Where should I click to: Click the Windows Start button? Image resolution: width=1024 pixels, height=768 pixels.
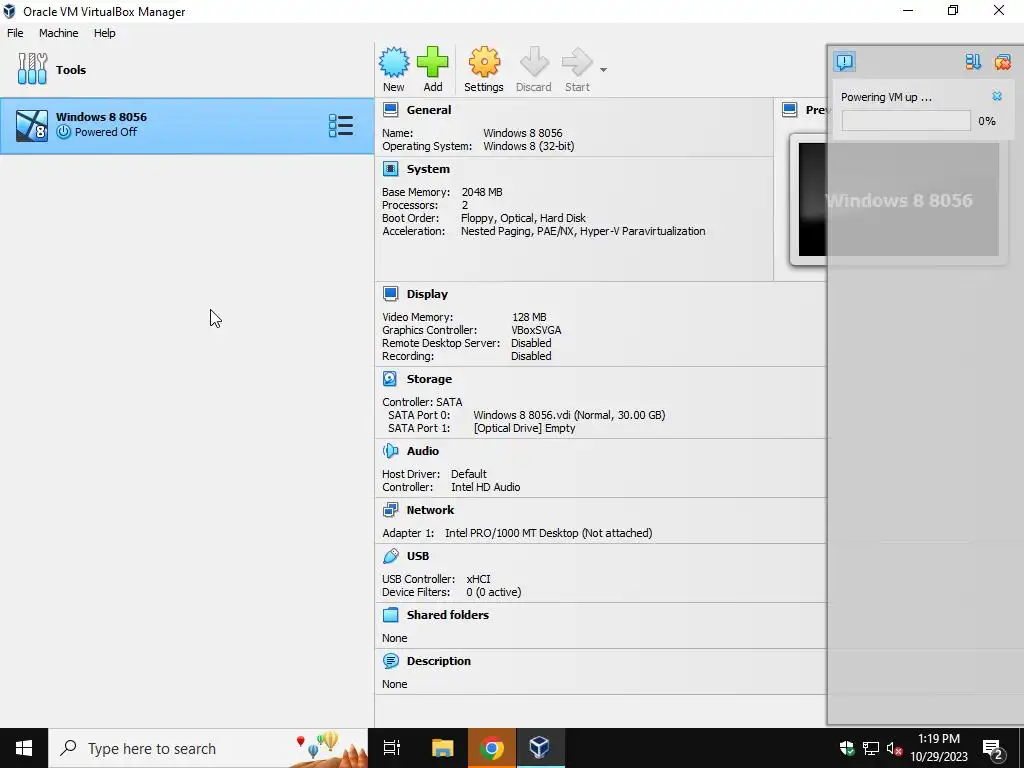24,748
